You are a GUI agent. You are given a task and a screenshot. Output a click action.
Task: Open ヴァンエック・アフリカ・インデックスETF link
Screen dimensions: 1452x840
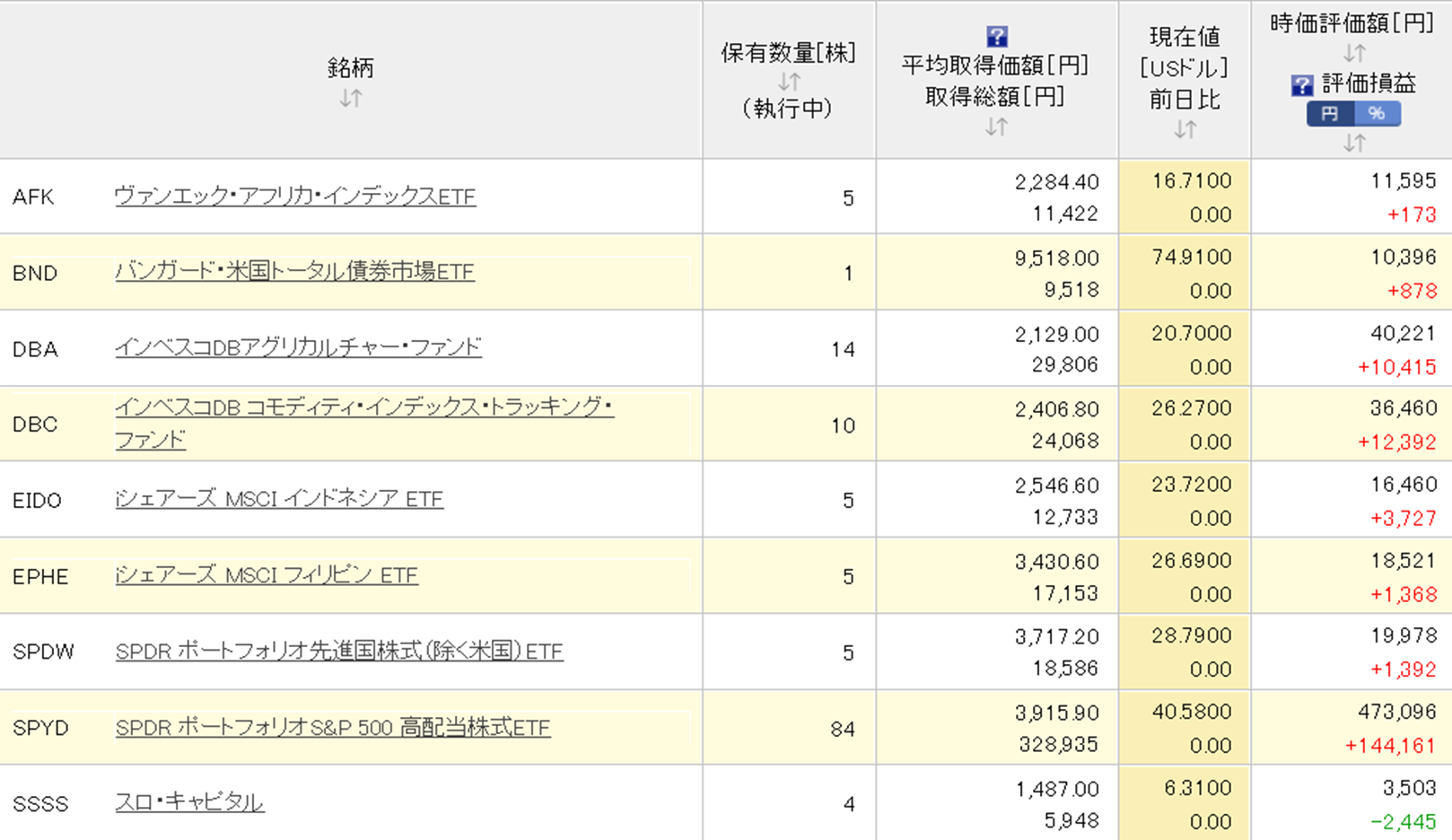pos(294,197)
